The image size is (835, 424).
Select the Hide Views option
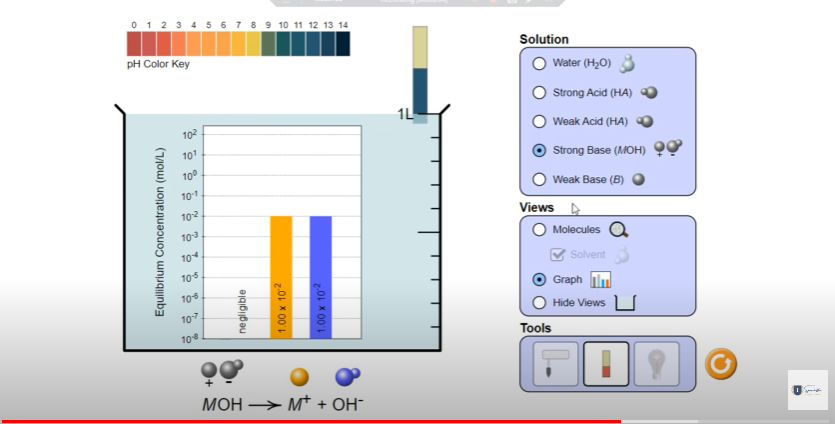[x=539, y=302]
